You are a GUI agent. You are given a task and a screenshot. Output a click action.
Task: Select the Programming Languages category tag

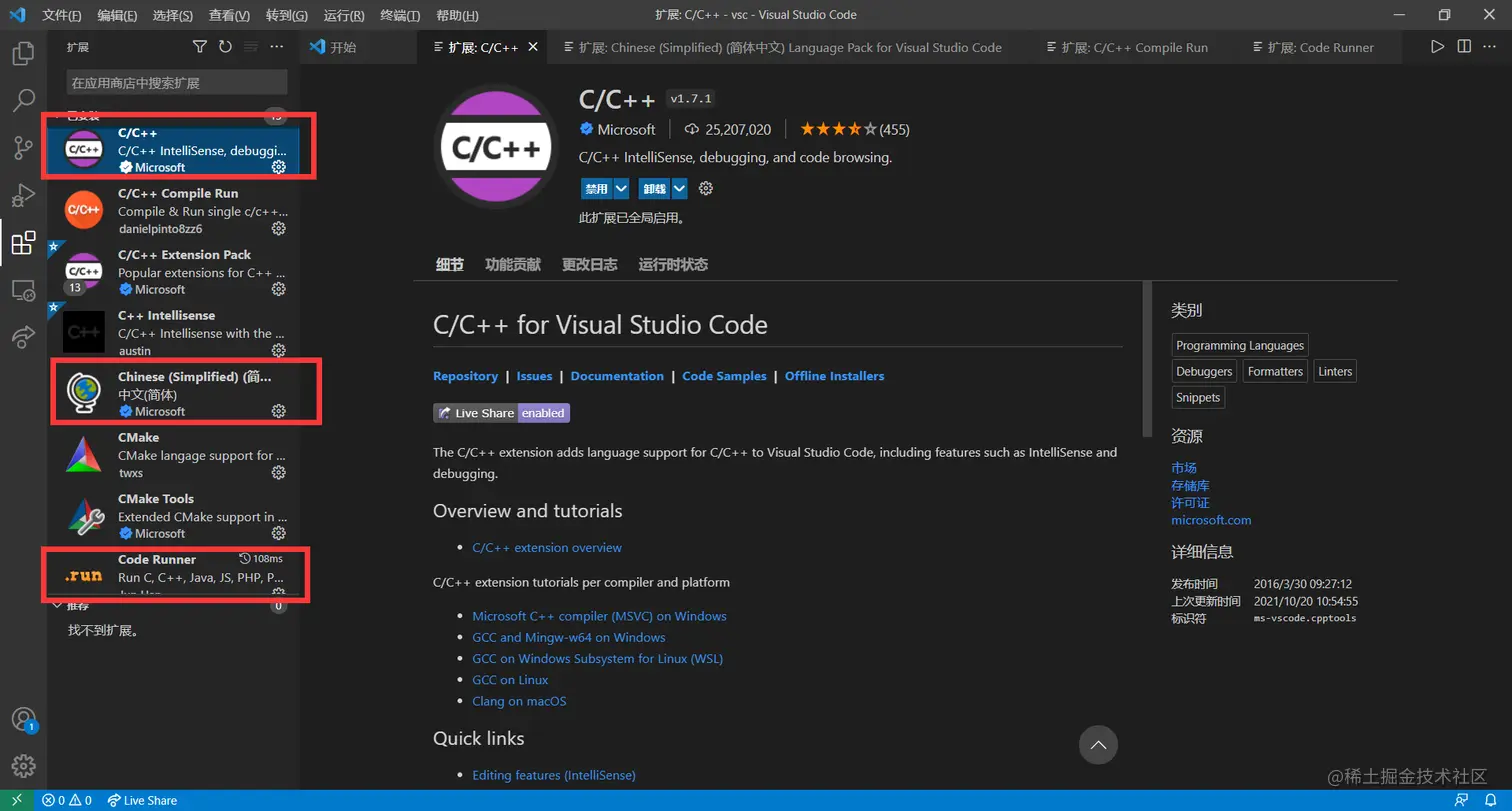point(1240,345)
